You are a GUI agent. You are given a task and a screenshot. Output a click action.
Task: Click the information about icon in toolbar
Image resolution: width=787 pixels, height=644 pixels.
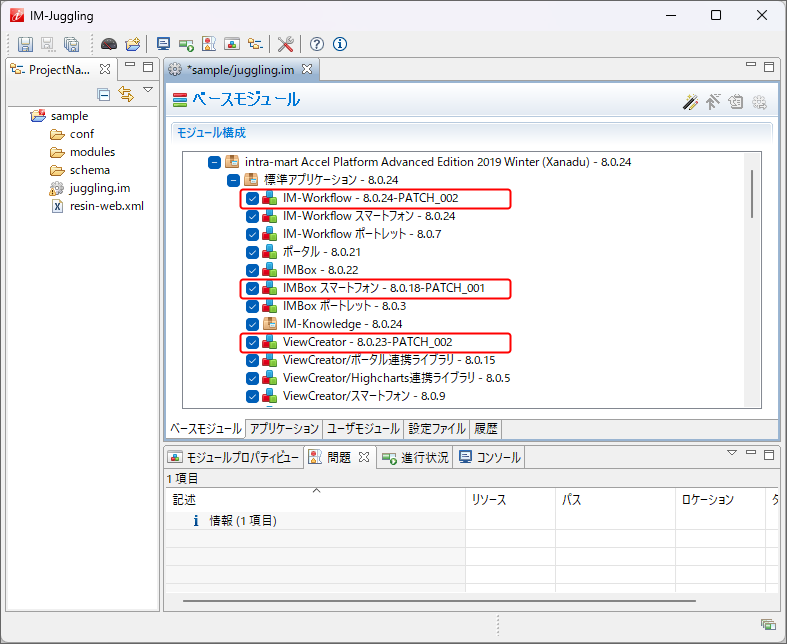pos(340,44)
